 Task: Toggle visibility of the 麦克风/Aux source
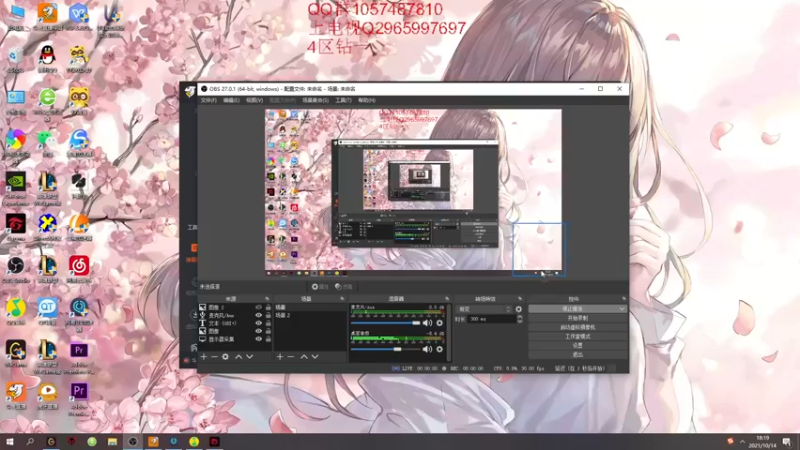pyautogui.click(x=259, y=315)
